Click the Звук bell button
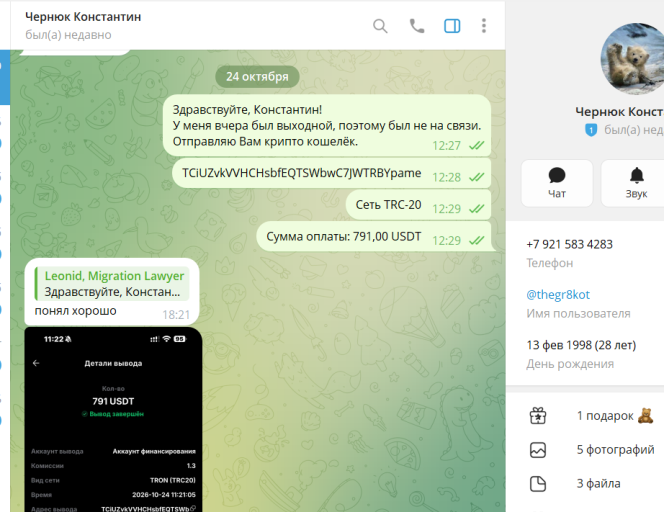Screen dimensions: 664x512 point(633,183)
